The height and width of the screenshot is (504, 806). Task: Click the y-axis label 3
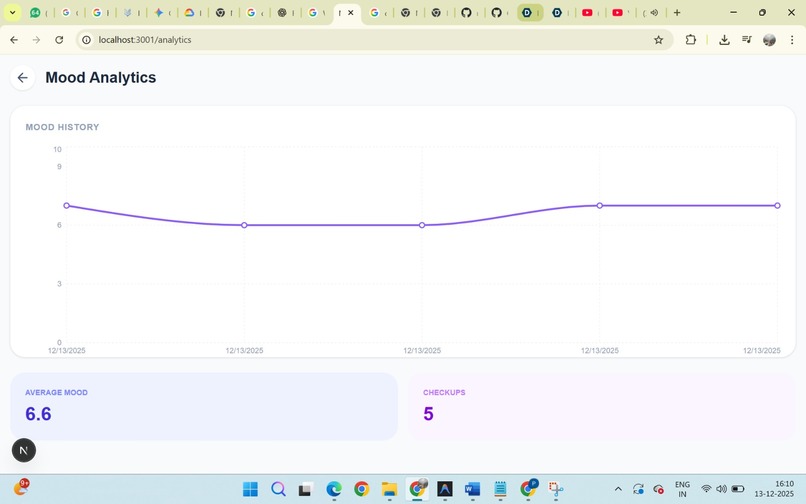tap(59, 283)
